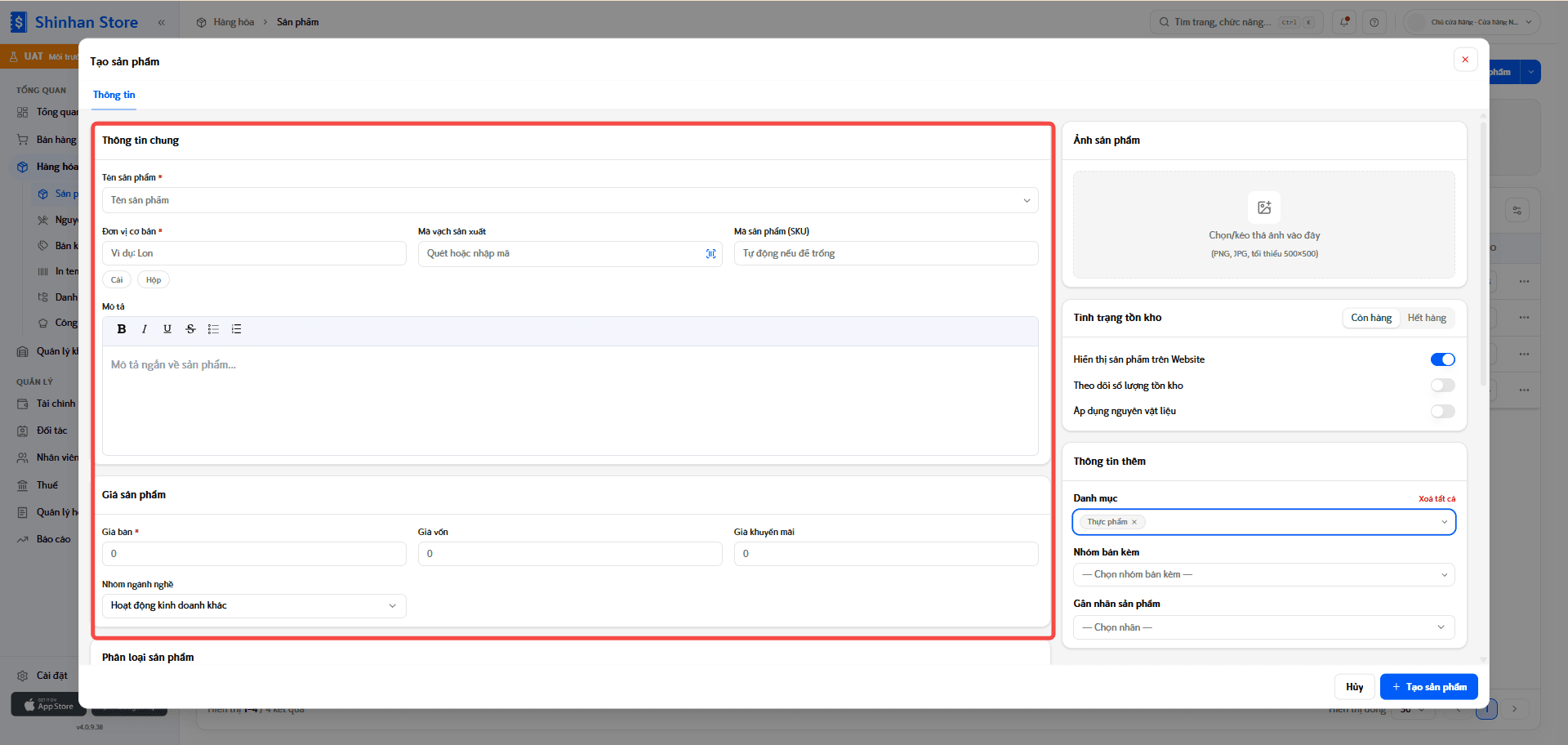
Task: Open the store account dropdown in top bar
Action: coord(1472,22)
